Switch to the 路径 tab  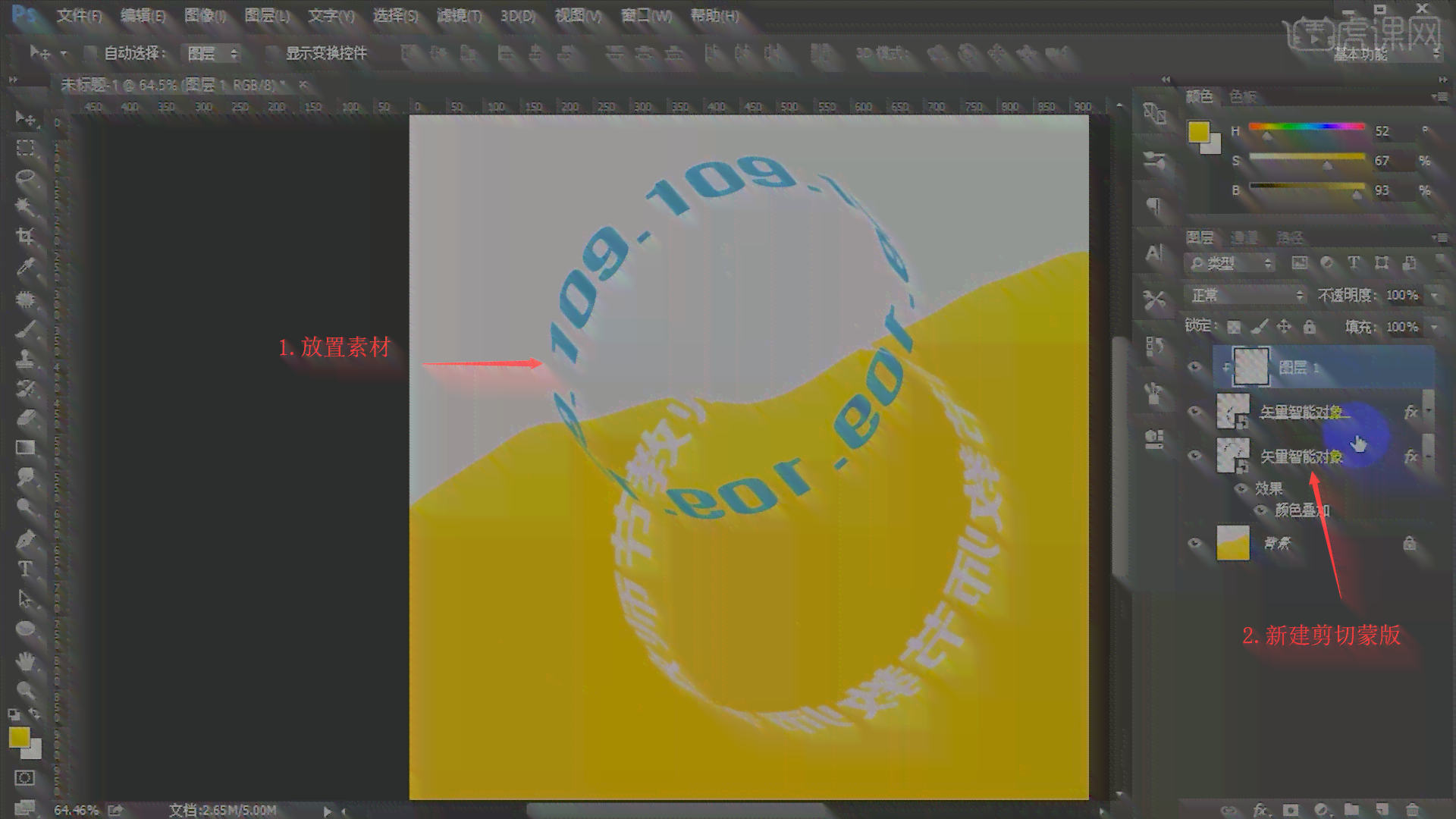(1290, 237)
